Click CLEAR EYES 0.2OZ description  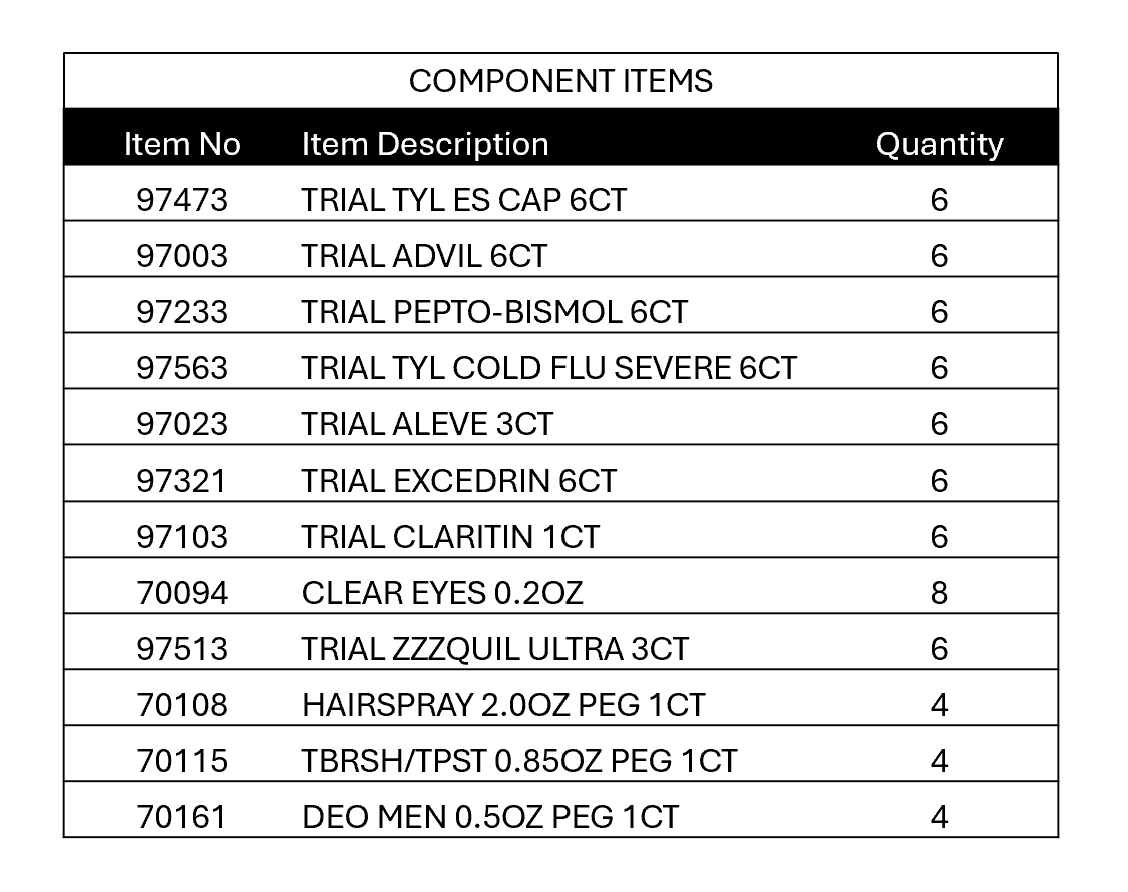[x=442, y=593]
